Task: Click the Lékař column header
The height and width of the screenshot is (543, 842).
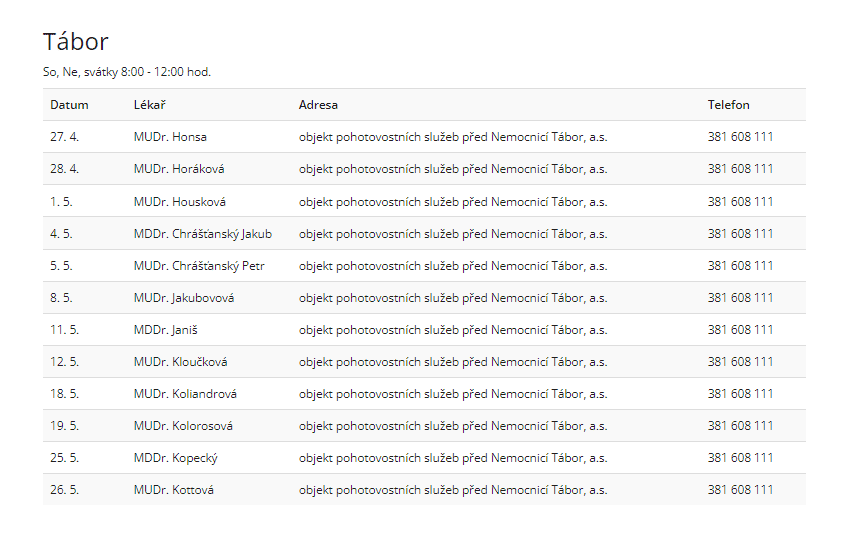Action: tap(148, 105)
